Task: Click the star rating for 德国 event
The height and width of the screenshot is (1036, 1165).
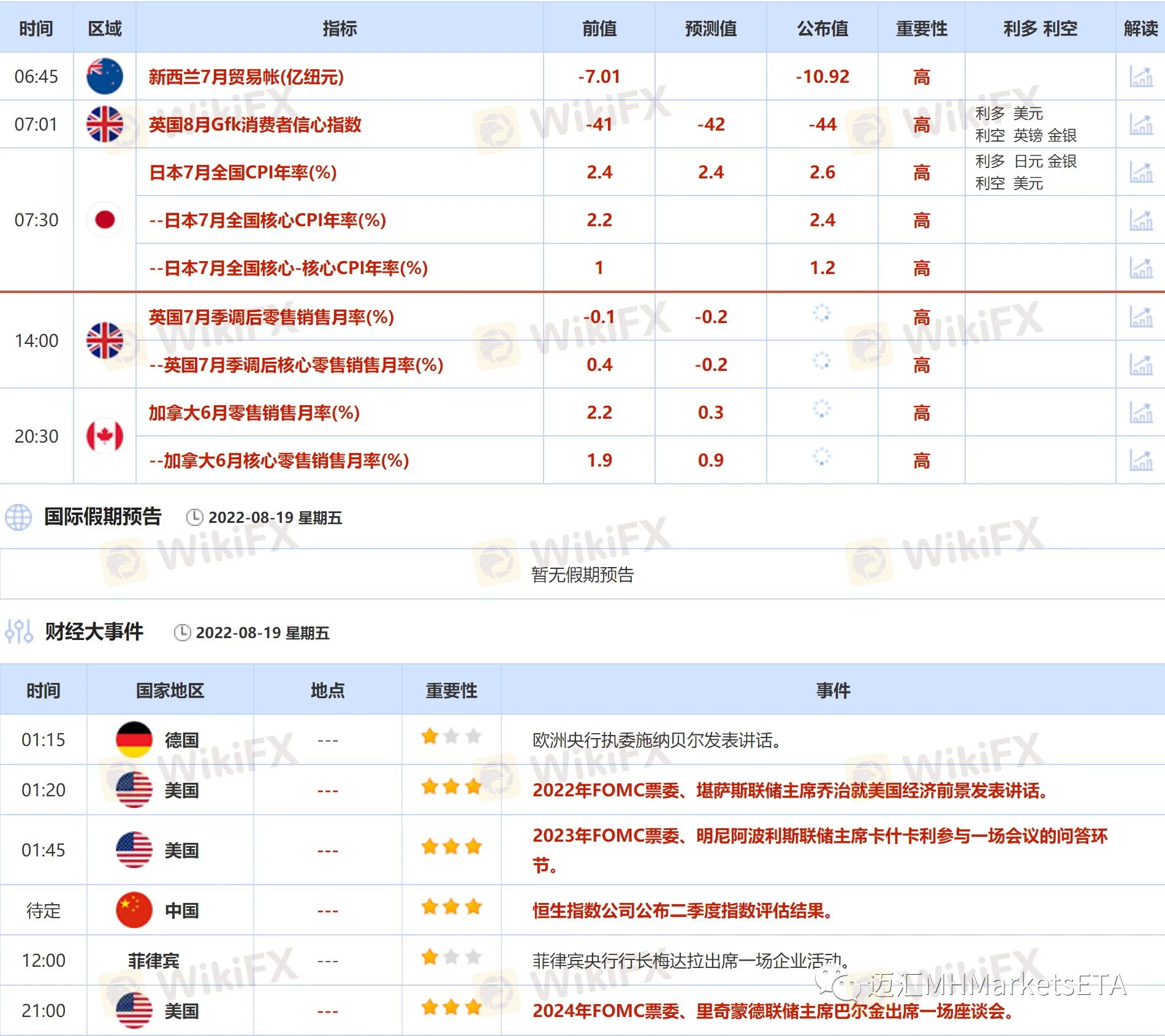Action: [x=452, y=736]
